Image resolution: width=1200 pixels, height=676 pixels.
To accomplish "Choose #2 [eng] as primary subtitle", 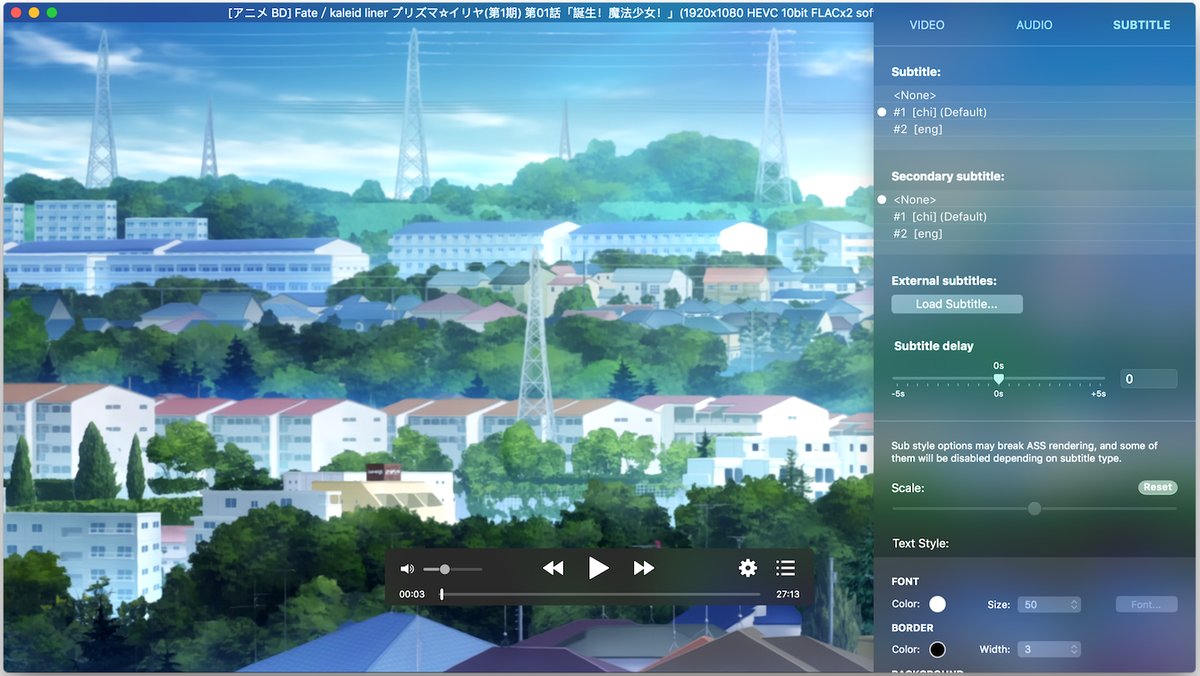I will tap(917, 129).
